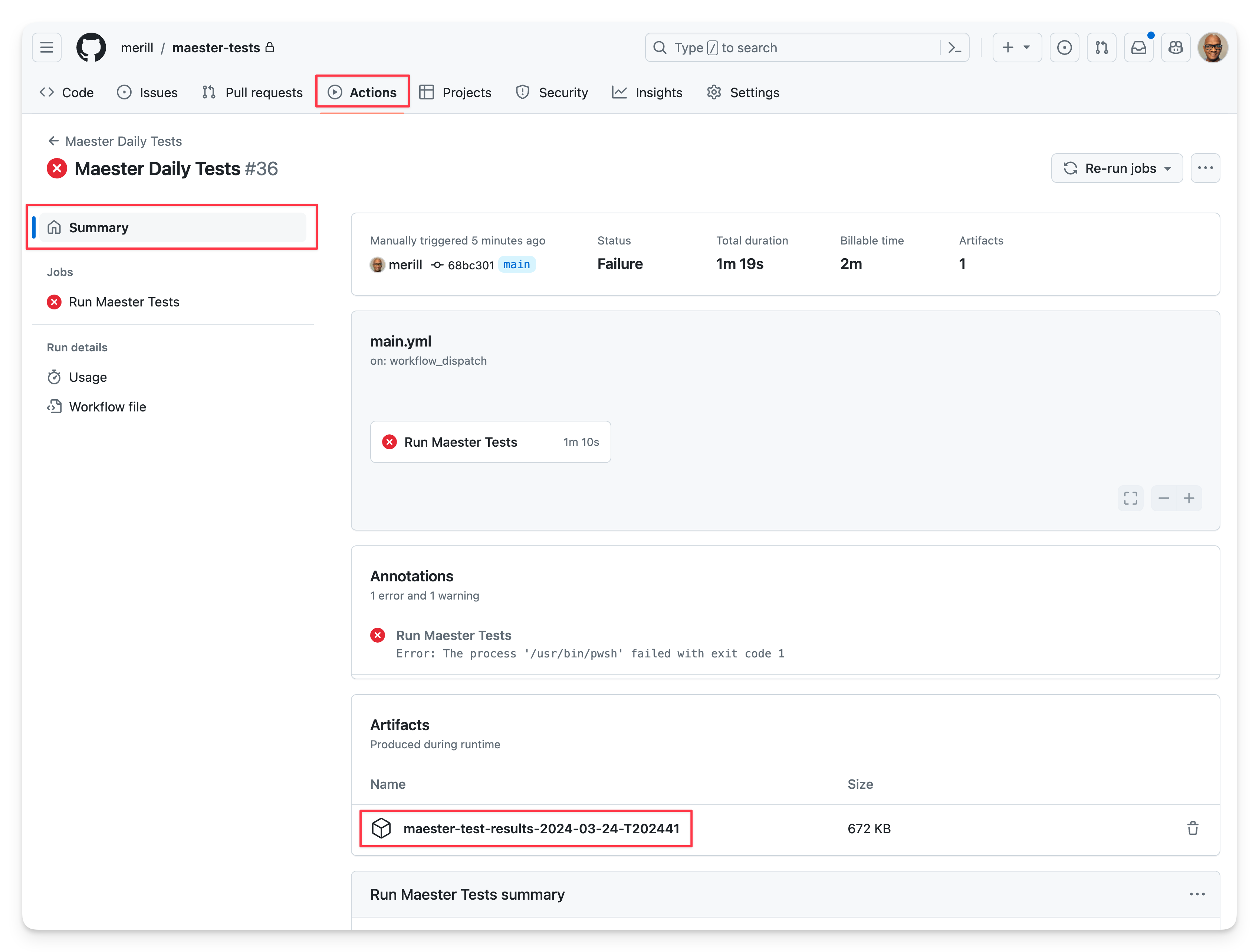Click the GitHub notifications bell icon
This screenshot has width=1259, height=952.
coord(1140,48)
